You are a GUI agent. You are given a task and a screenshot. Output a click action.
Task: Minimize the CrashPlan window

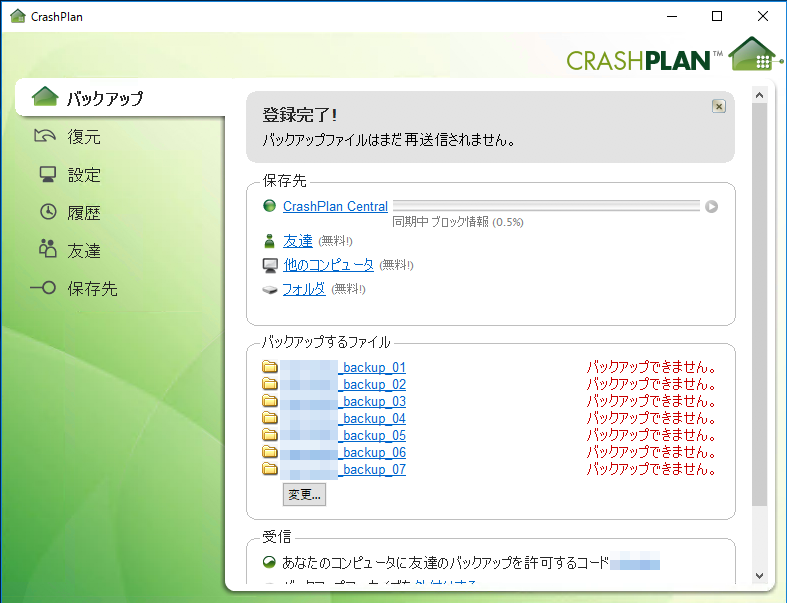click(x=672, y=16)
